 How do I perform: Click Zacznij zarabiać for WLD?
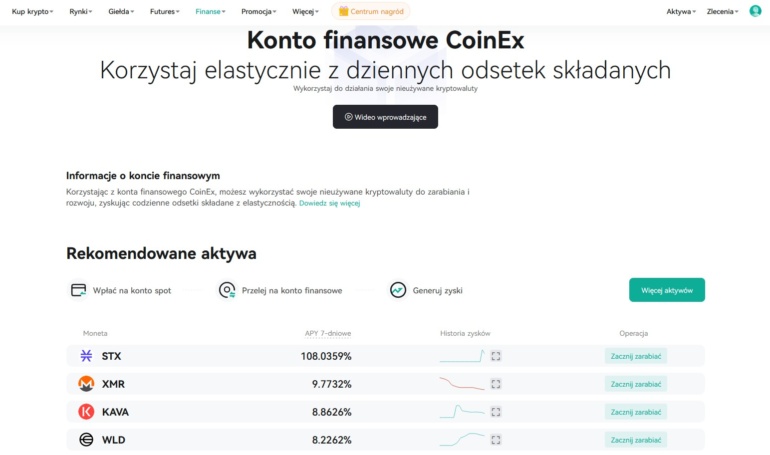coord(636,440)
